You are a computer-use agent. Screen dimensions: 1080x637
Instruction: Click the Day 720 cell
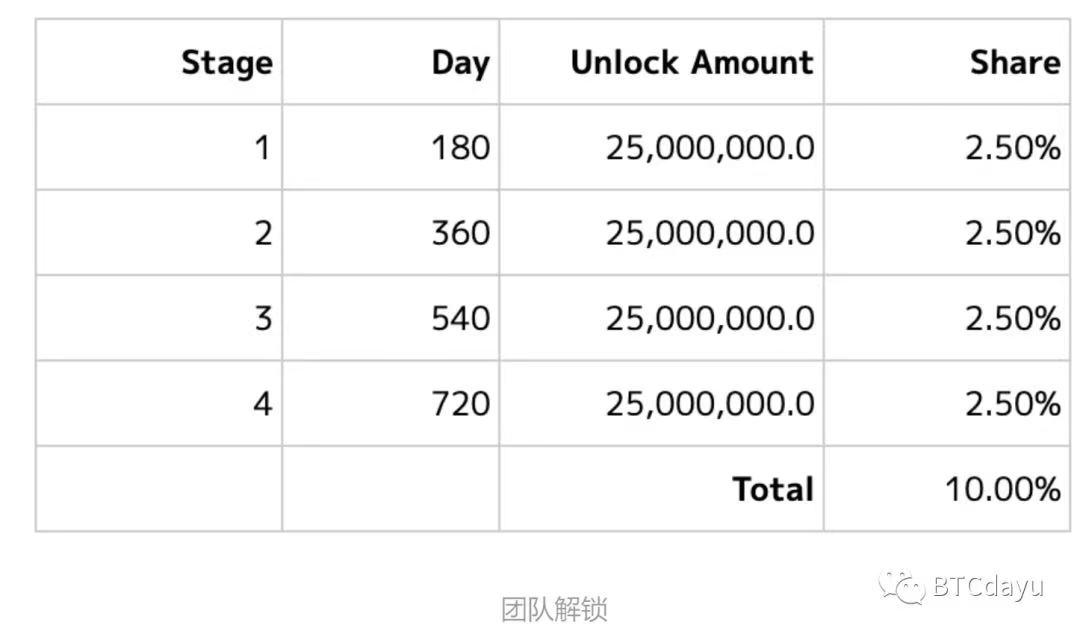[x=460, y=404]
